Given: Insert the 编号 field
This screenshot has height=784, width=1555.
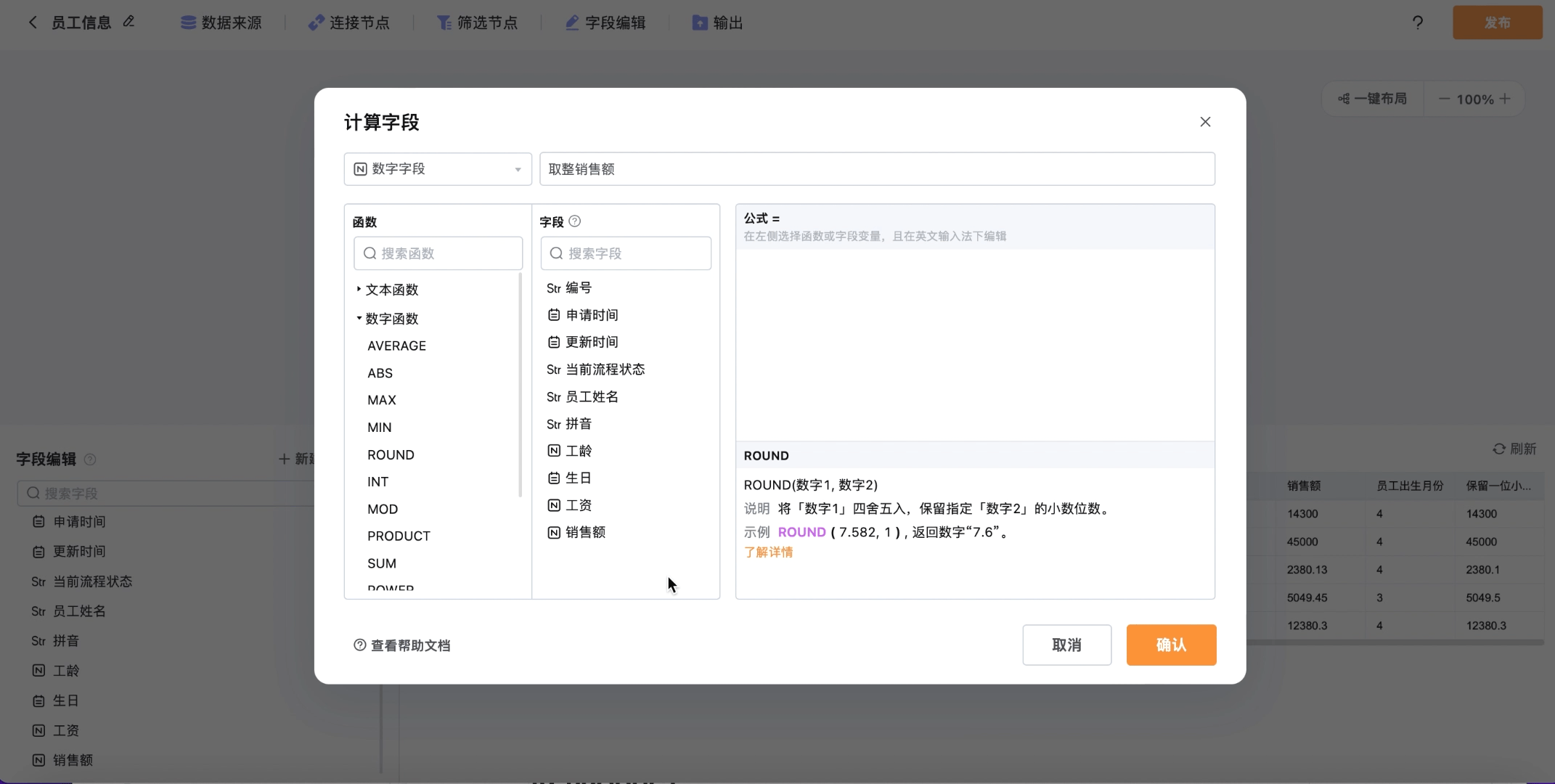Looking at the screenshot, I should pos(569,288).
